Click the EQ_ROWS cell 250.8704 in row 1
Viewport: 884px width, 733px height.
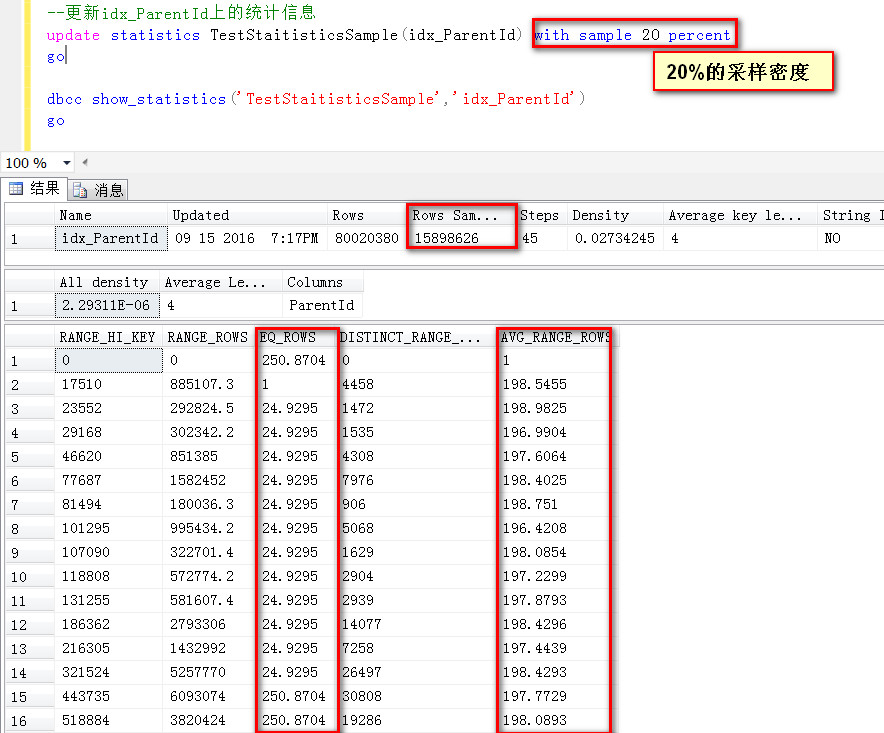pyautogui.click(x=297, y=360)
